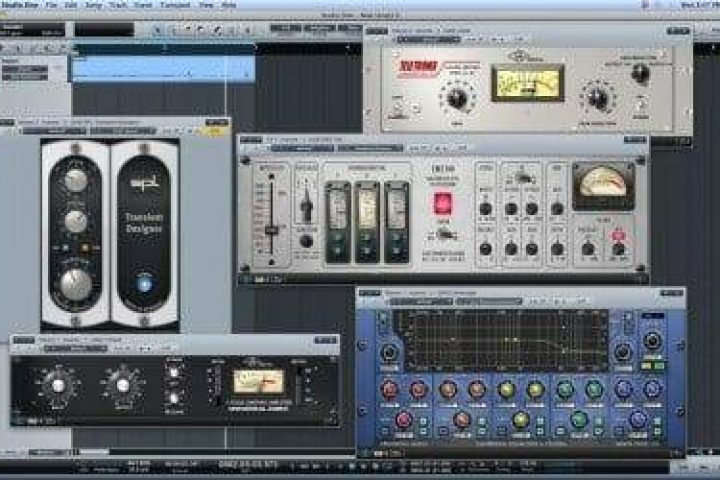720x480 pixels.
Task: Open the second Cambridge EQ header dropdown
Action: tap(489, 302)
